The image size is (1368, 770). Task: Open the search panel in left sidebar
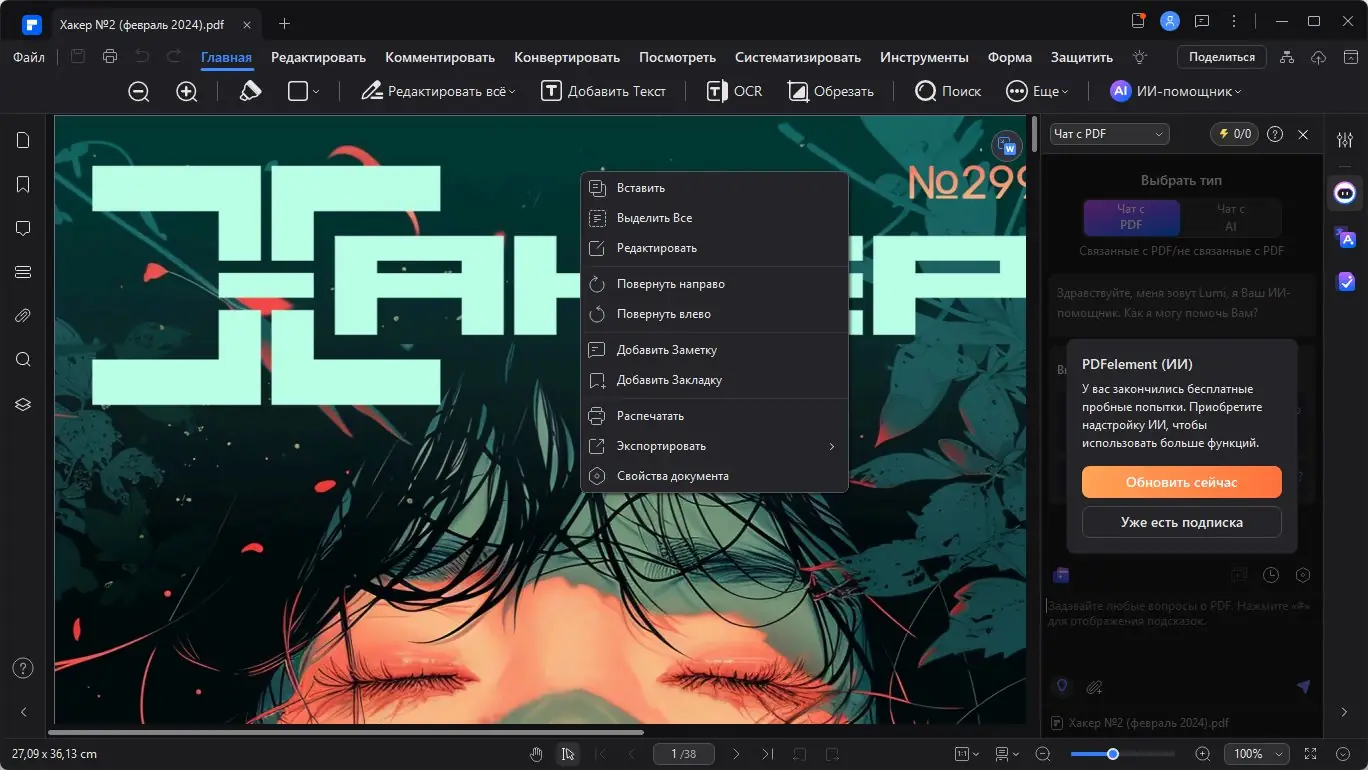[23, 360]
